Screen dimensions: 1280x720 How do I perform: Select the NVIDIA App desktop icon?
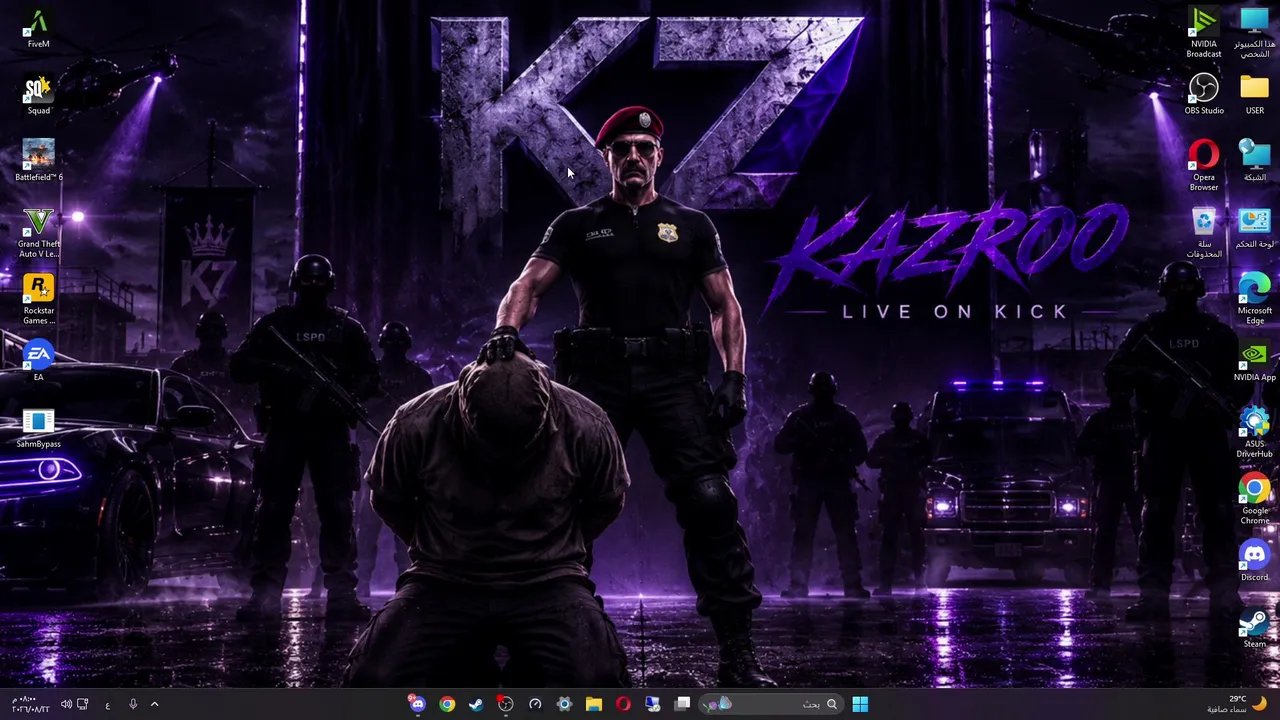tap(1255, 362)
